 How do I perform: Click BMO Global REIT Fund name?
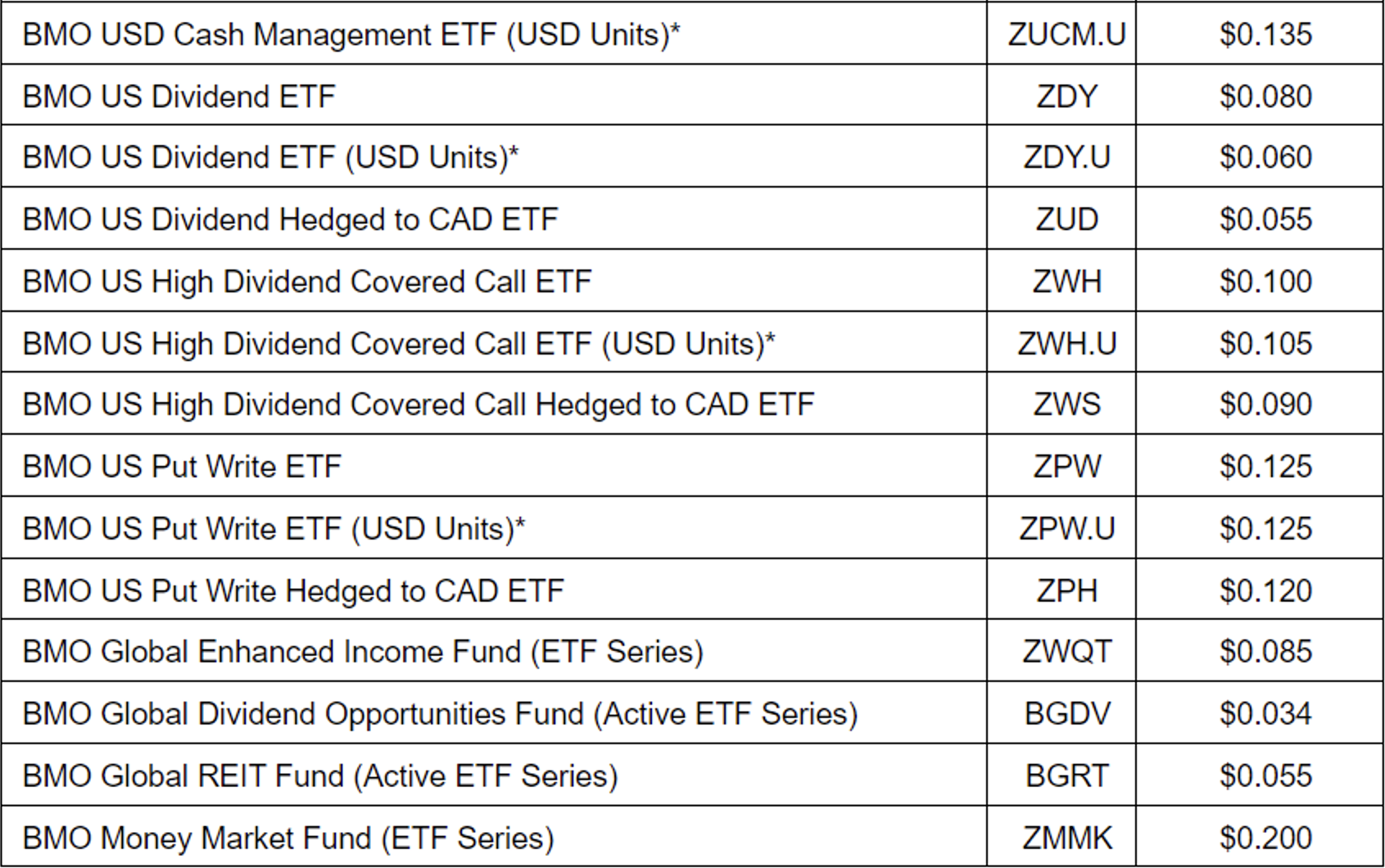pos(320,776)
